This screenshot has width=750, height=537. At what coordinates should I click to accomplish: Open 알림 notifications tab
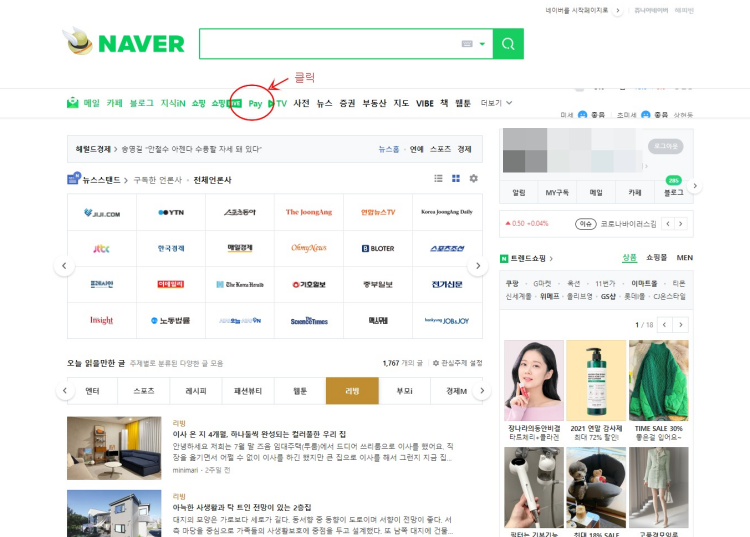pyautogui.click(x=518, y=192)
